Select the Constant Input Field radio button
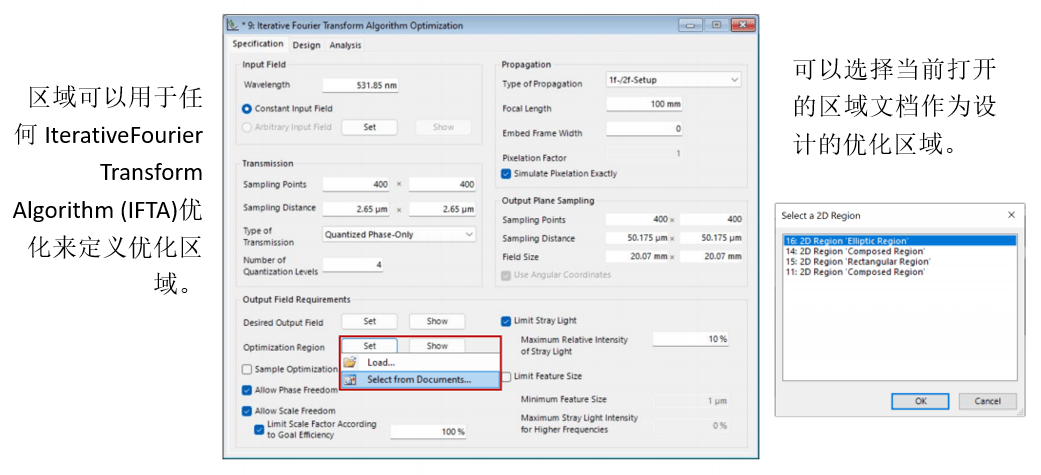 (248, 108)
